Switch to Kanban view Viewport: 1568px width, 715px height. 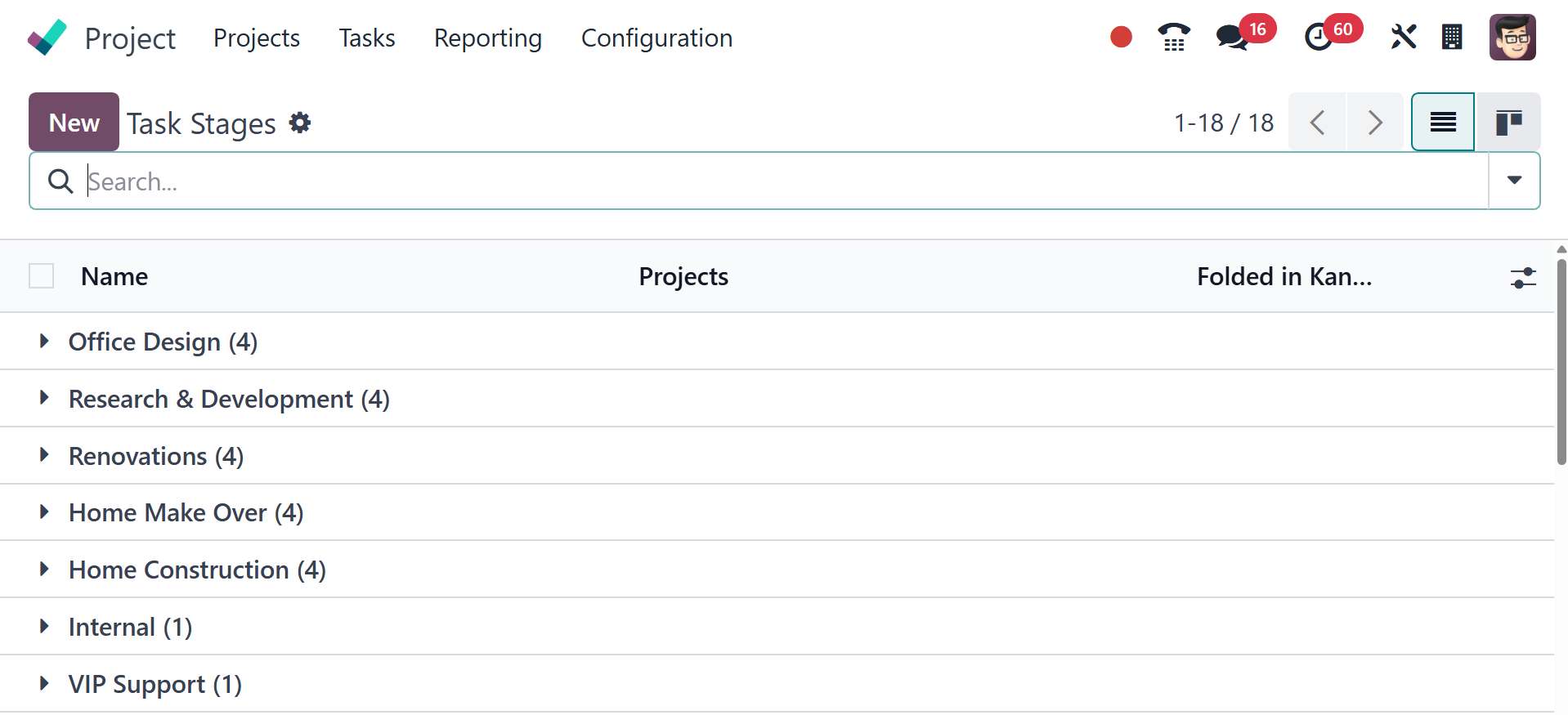pos(1508,123)
